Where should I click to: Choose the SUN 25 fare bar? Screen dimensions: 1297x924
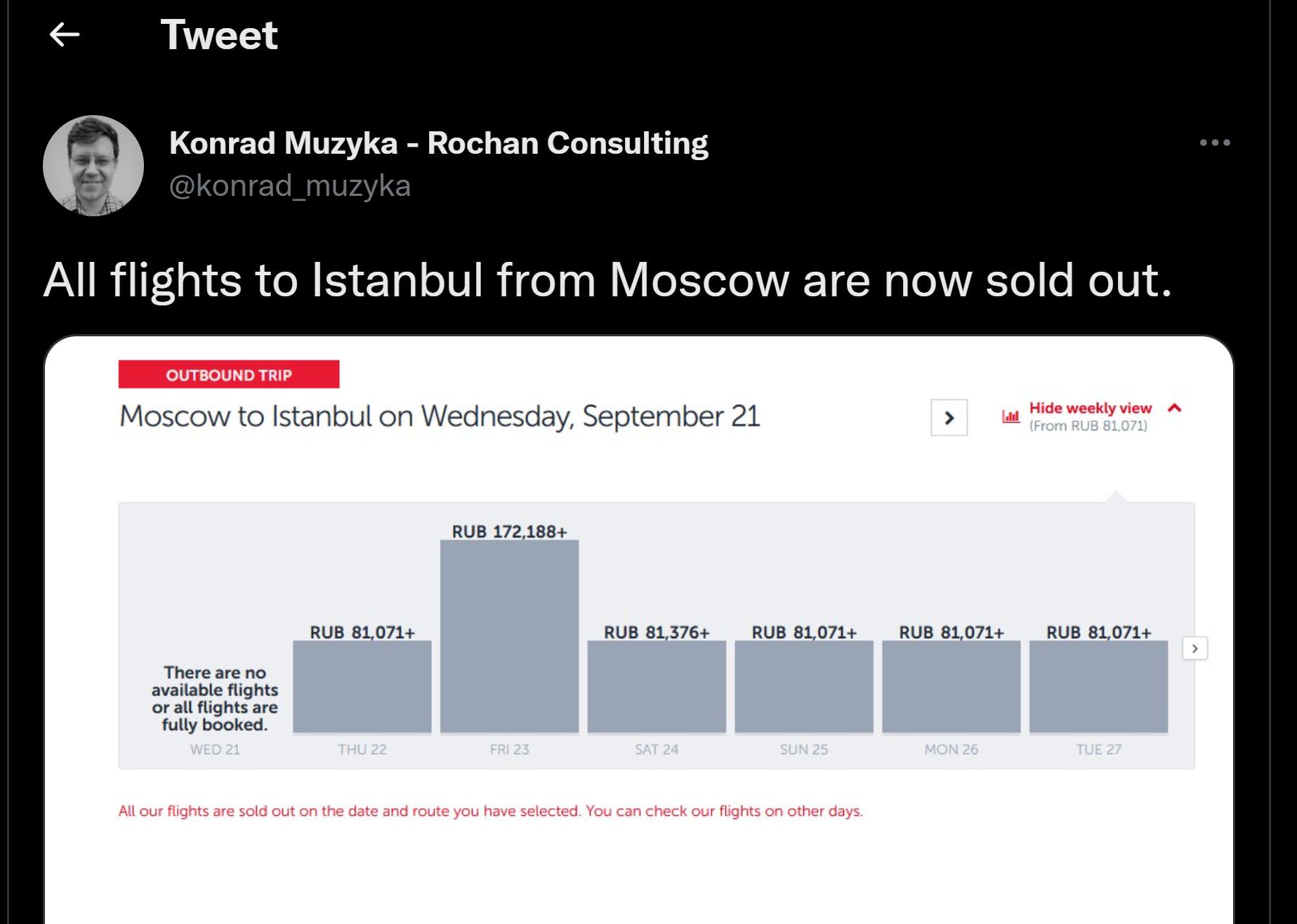point(804,687)
